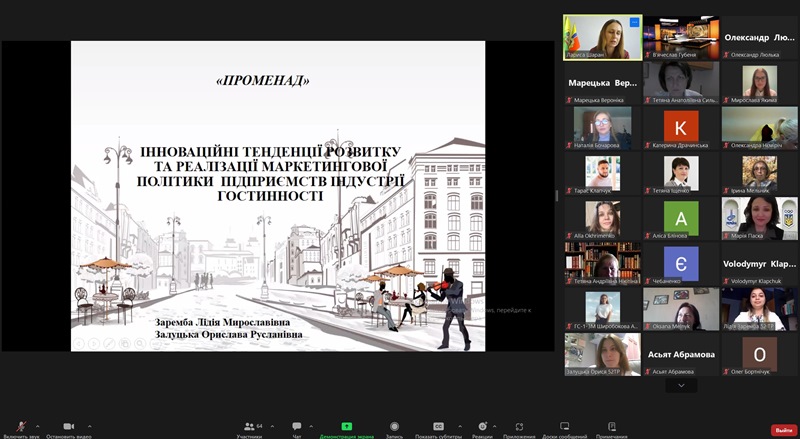Viewport: 800px width, 439px height.
Task: Open the Участники participants panel
Action: tap(248, 427)
